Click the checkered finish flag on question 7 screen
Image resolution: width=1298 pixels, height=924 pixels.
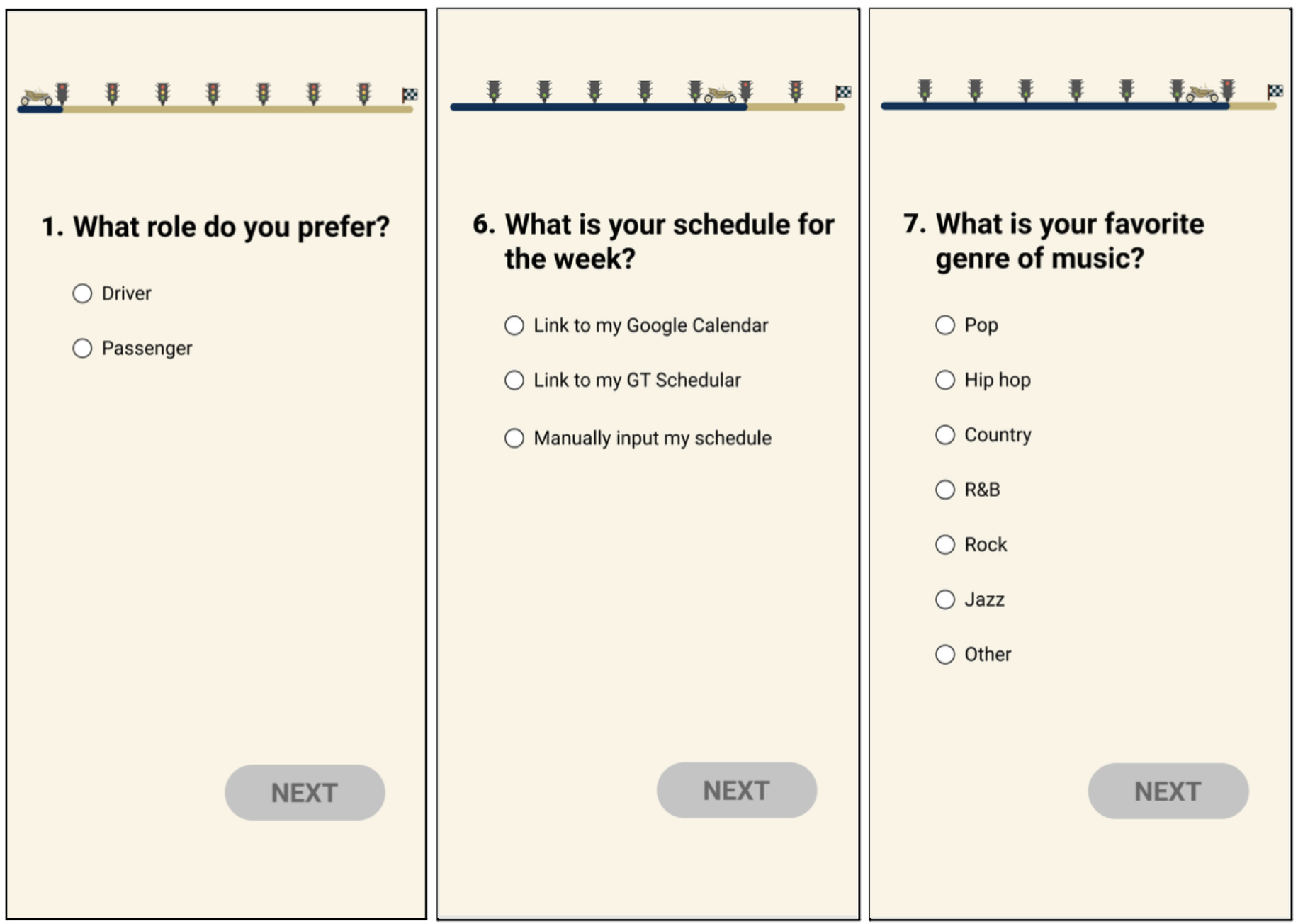[x=1275, y=91]
